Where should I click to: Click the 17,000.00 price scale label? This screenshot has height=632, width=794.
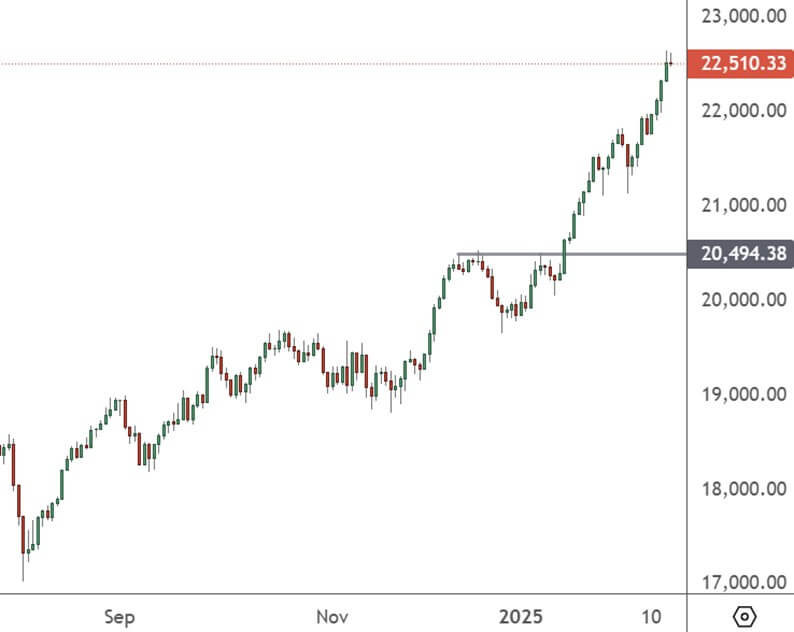(x=743, y=583)
